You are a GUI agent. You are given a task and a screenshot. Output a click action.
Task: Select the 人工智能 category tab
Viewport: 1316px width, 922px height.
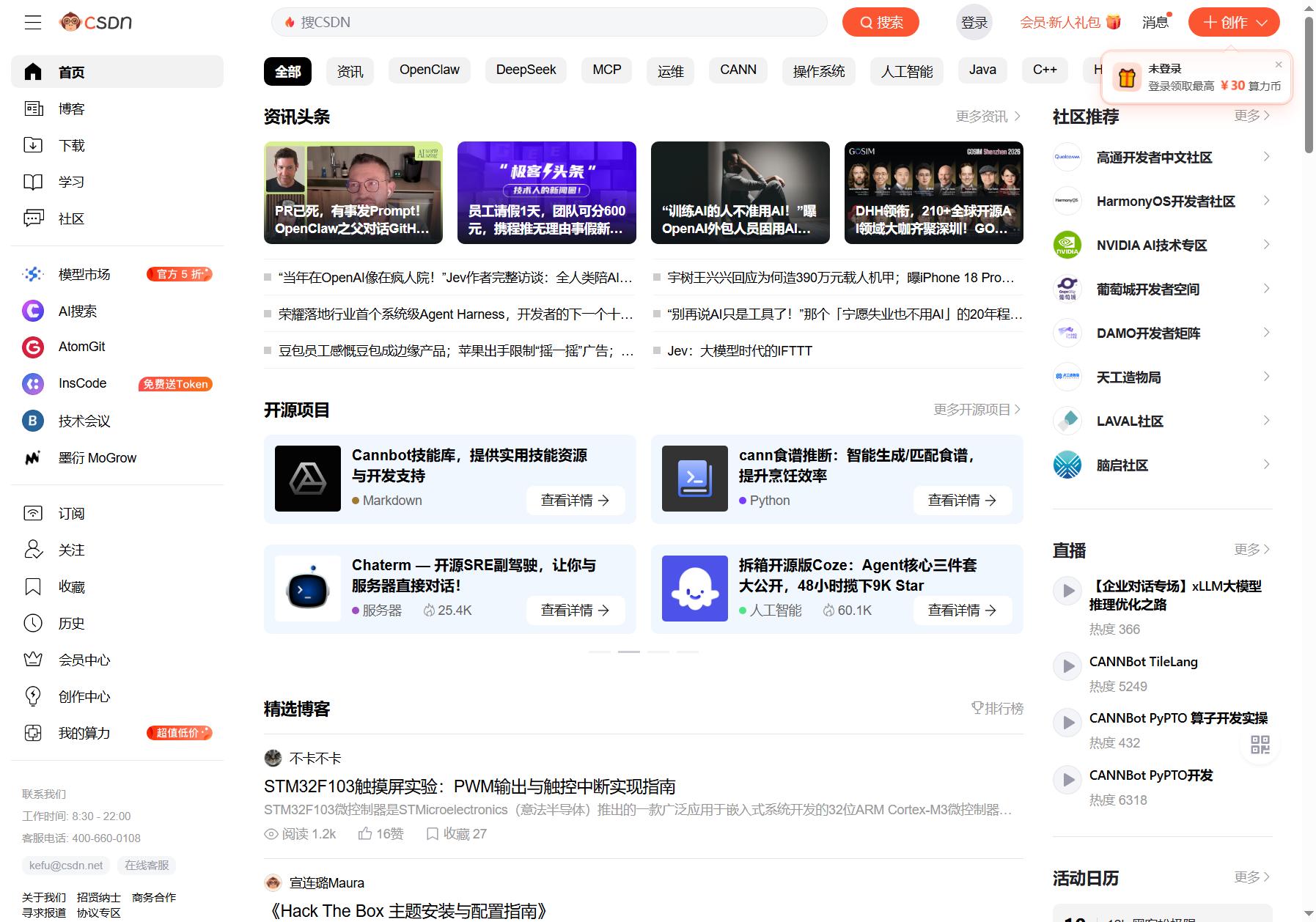point(907,71)
